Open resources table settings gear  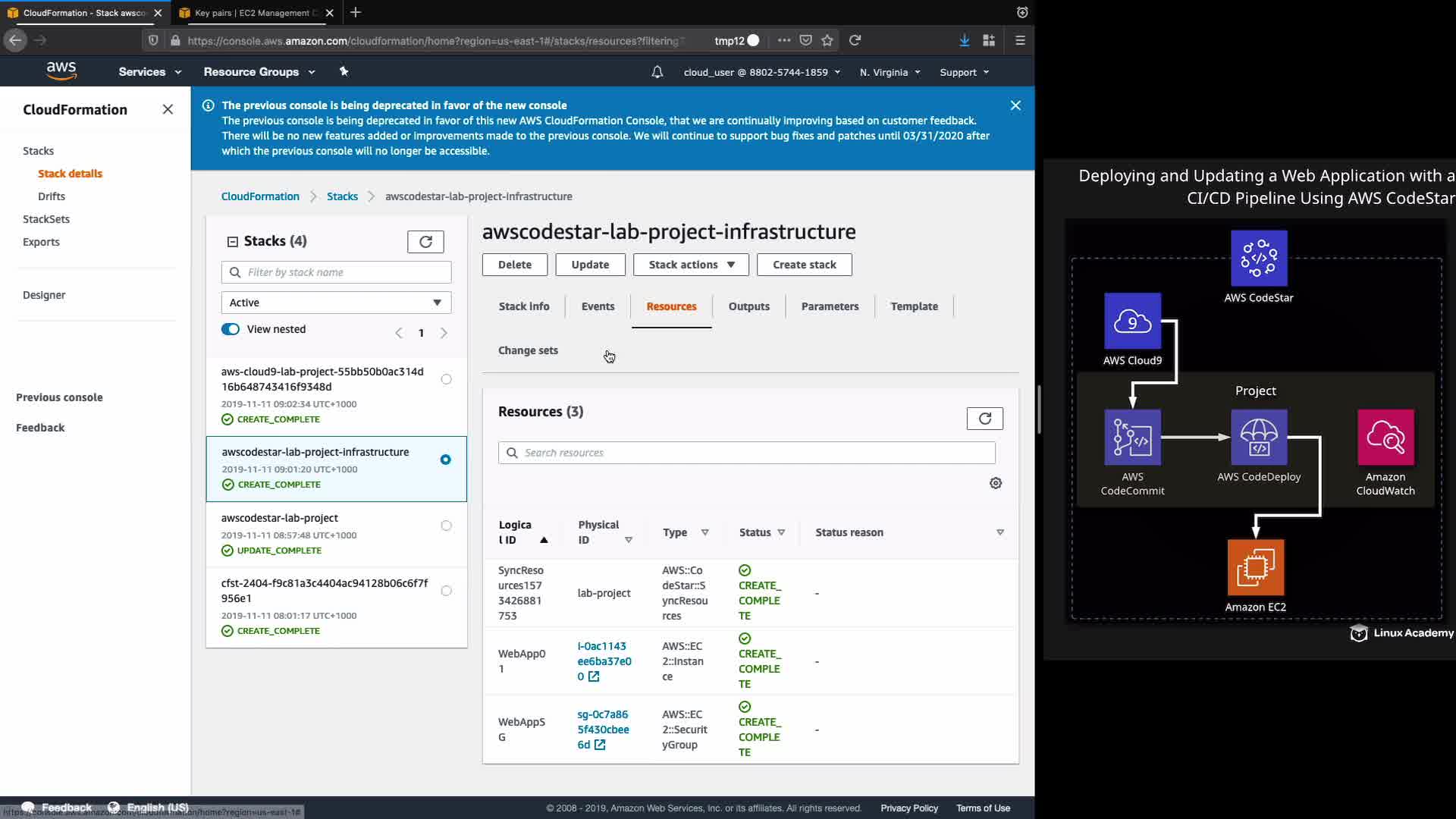996,483
